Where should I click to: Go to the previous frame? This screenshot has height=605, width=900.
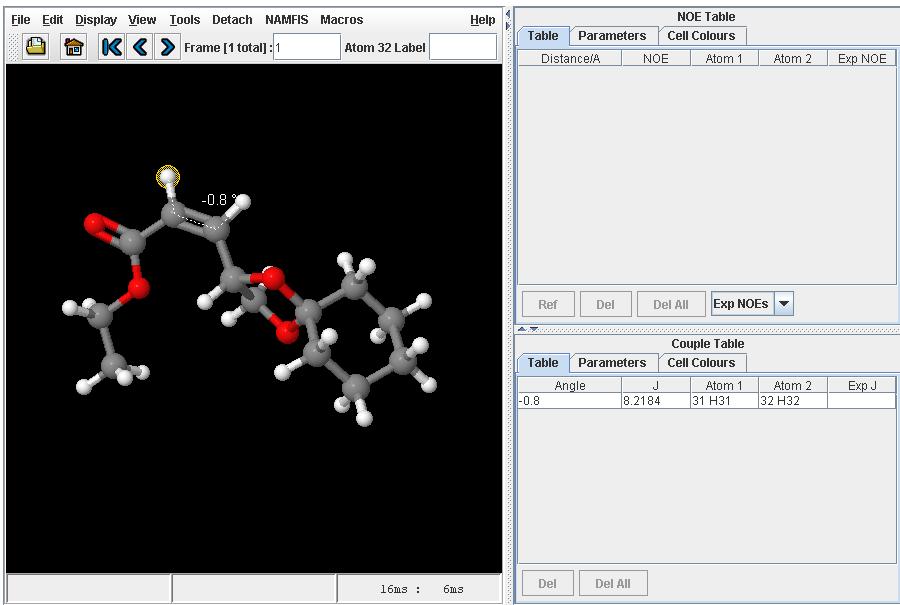click(x=140, y=46)
